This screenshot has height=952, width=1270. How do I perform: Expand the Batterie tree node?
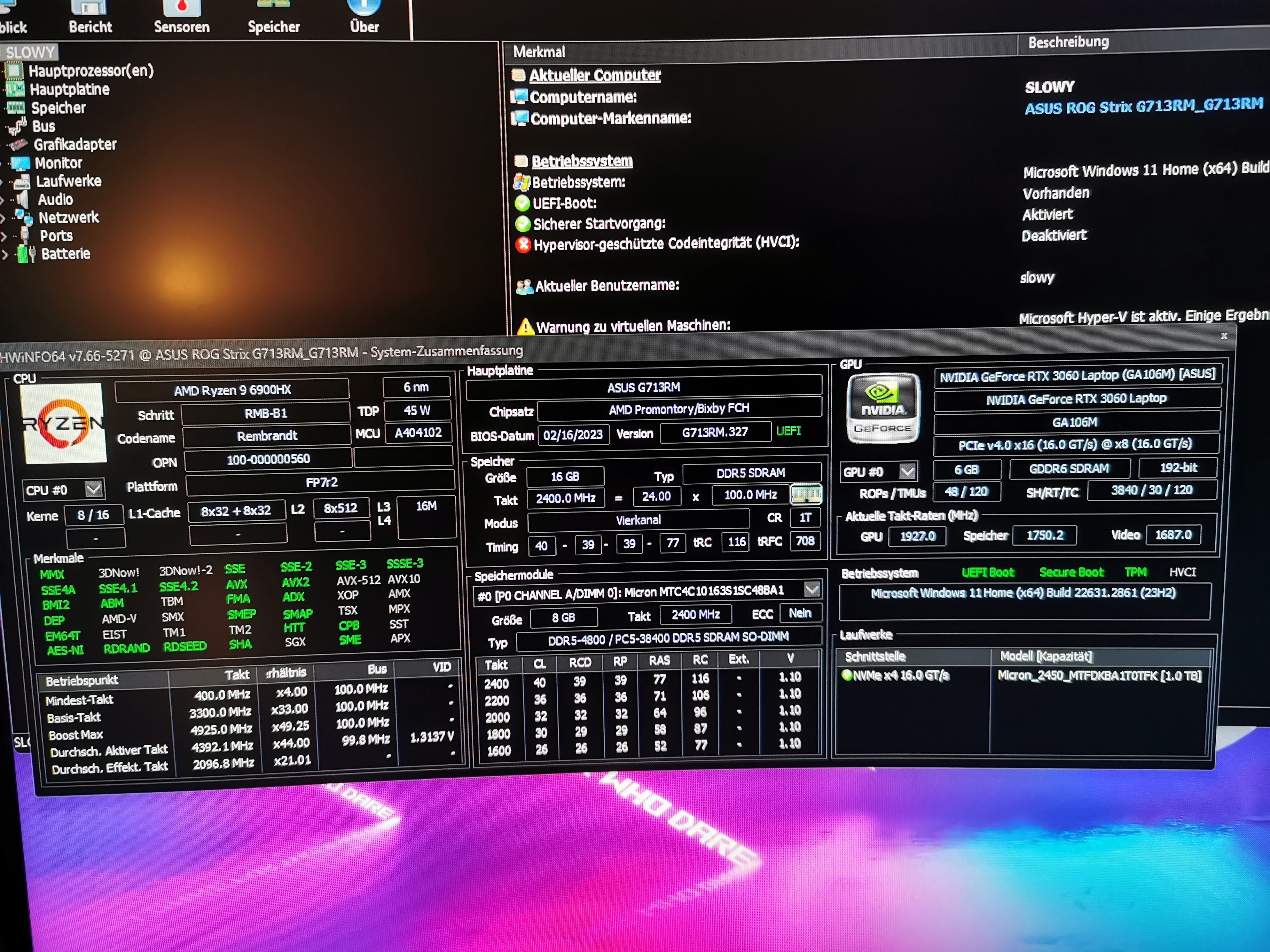(x=5, y=254)
